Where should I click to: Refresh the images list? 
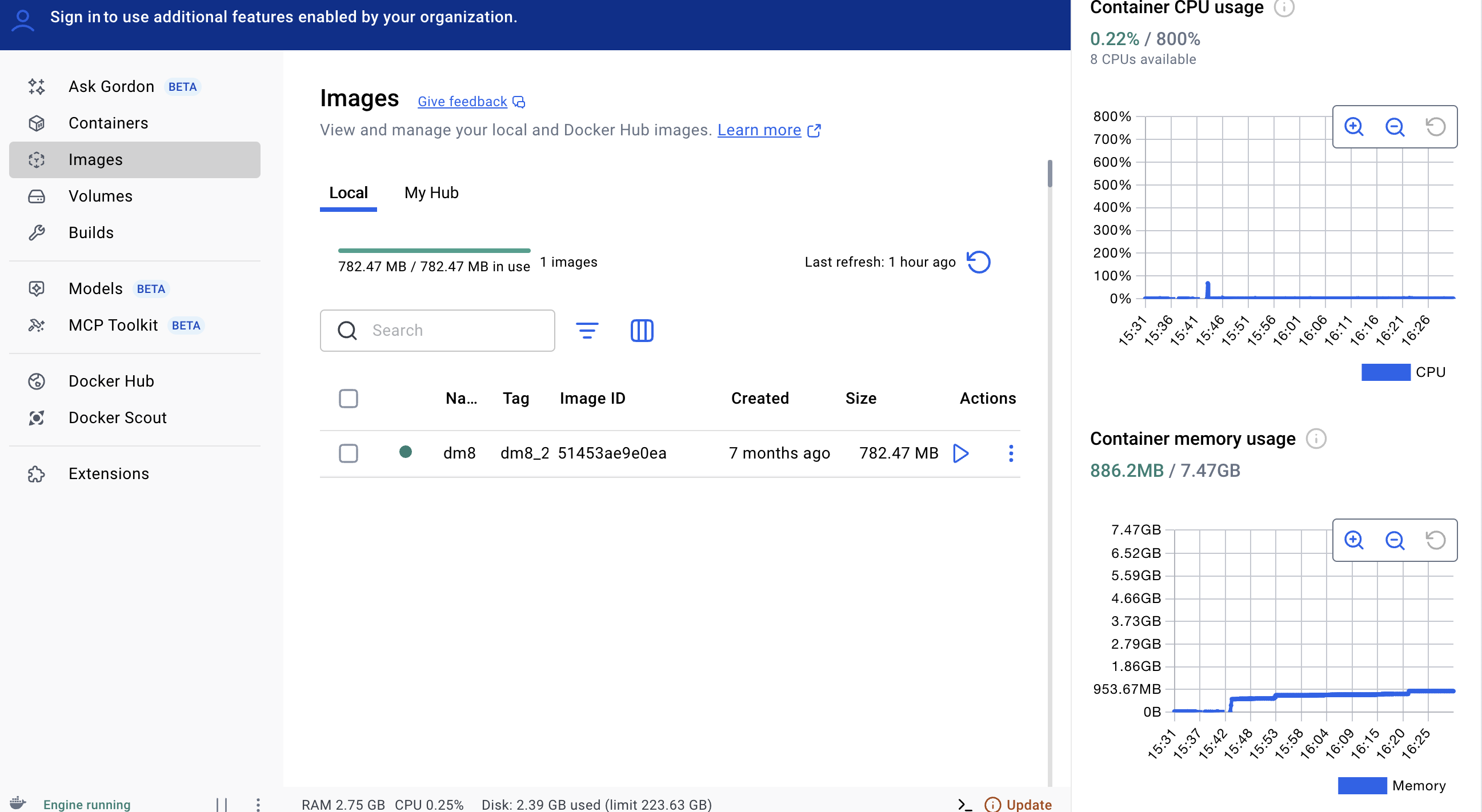978,262
